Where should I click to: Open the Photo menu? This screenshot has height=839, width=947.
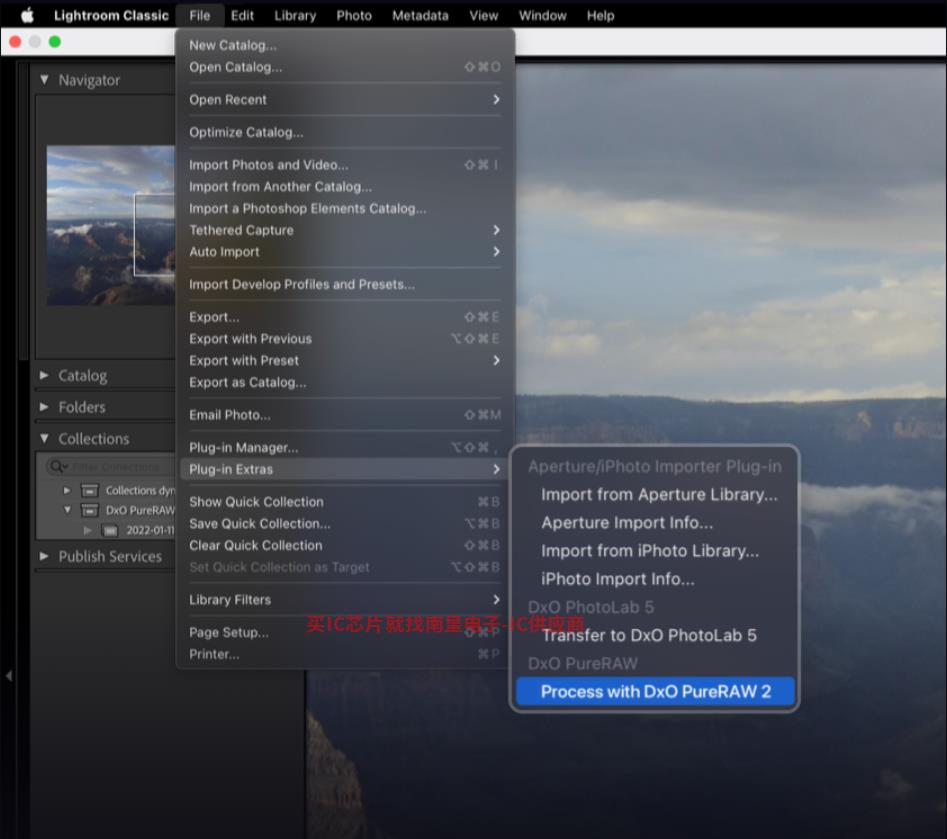[354, 16]
